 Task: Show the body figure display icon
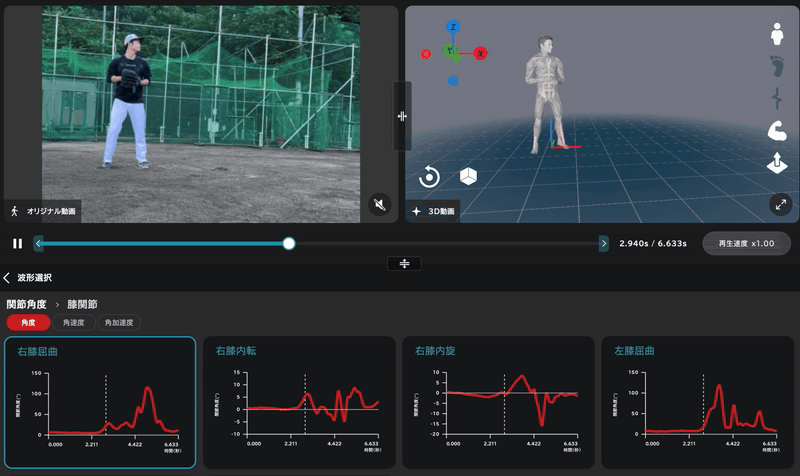pyautogui.click(x=777, y=34)
